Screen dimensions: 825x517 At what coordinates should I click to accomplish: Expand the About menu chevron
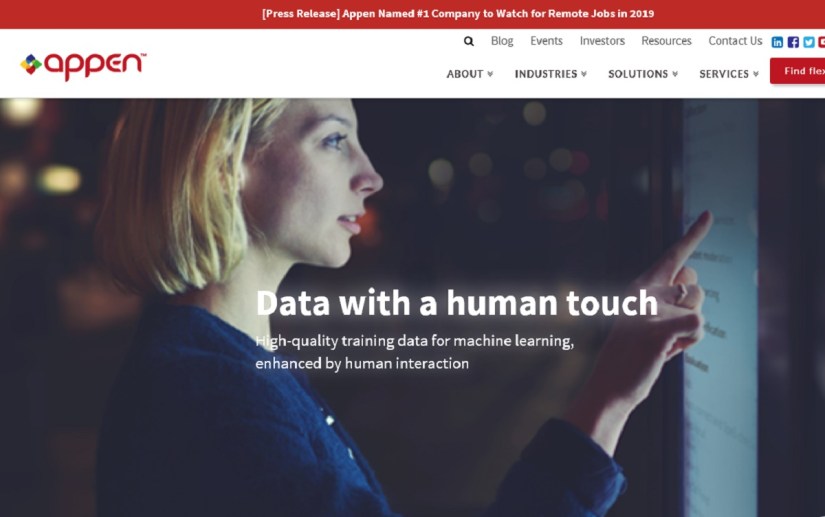coord(490,74)
